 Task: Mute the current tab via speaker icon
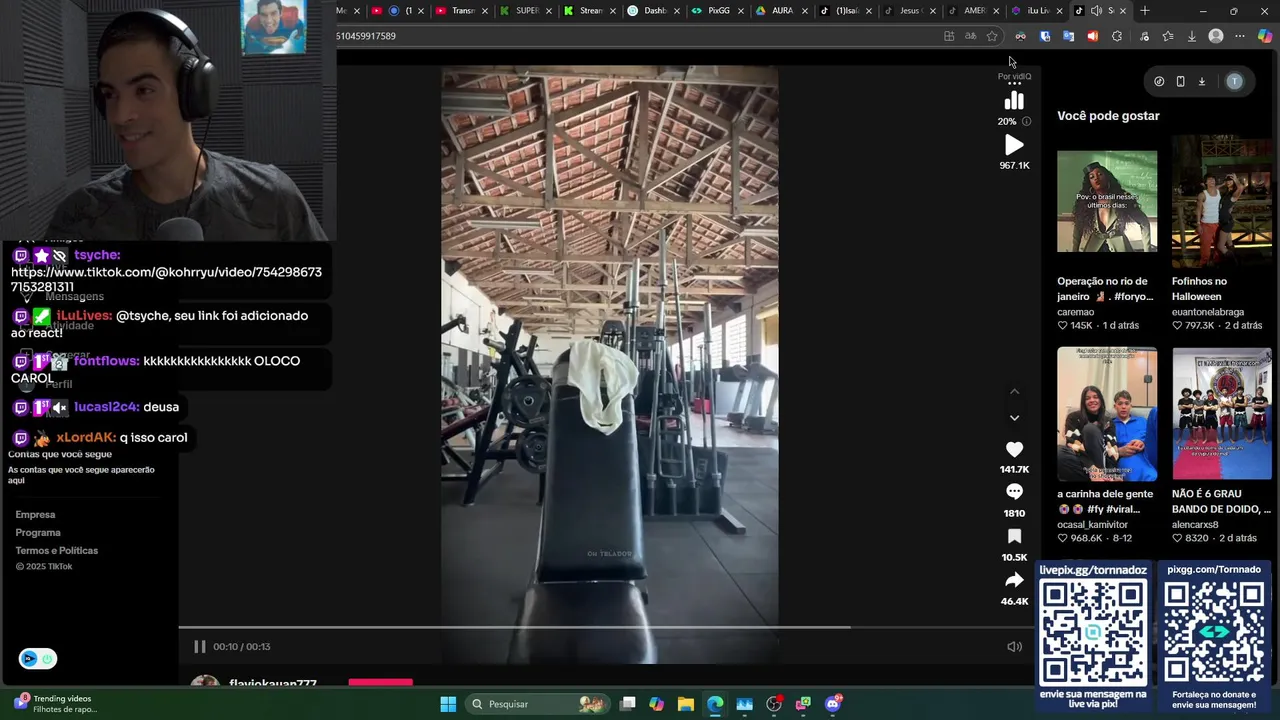pos(1096,11)
